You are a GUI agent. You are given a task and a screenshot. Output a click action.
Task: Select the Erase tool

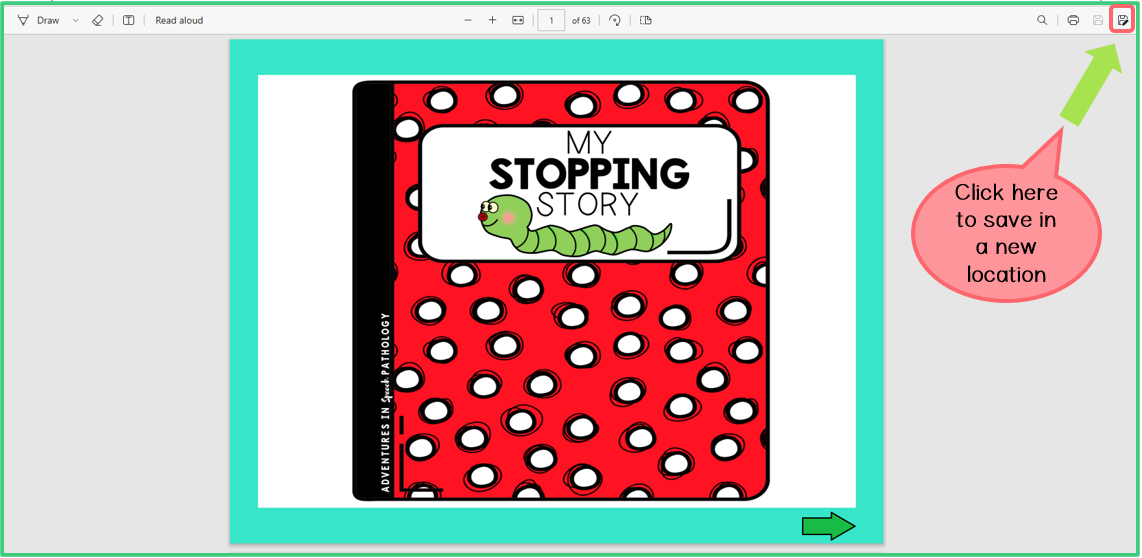98,20
